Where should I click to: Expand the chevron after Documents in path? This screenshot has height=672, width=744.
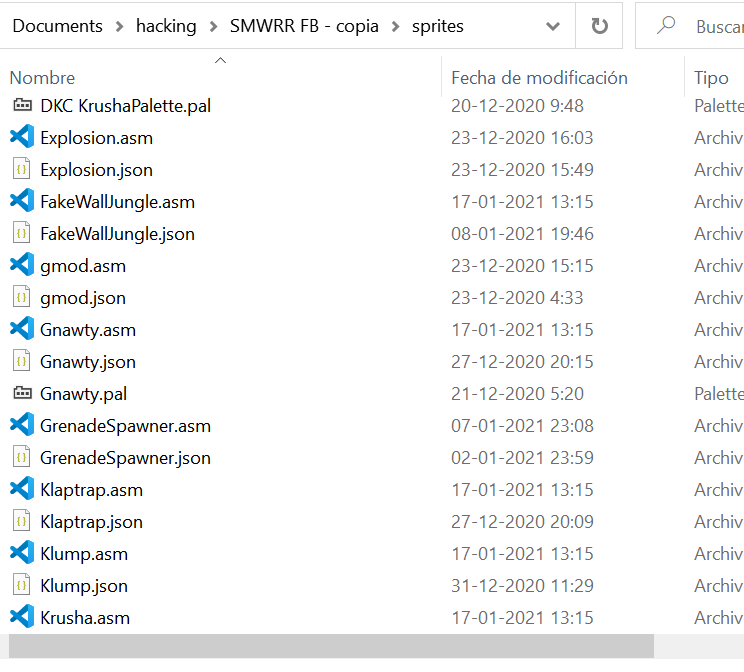point(120,27)
